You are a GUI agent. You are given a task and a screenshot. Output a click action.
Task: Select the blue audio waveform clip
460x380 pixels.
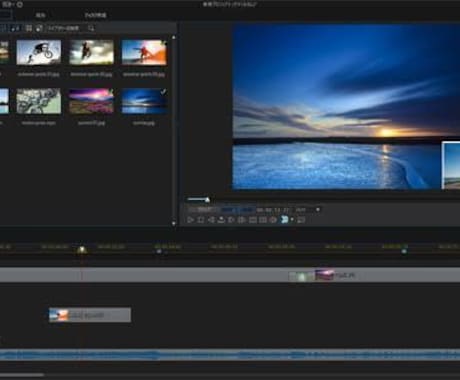[x=230, y=355]
